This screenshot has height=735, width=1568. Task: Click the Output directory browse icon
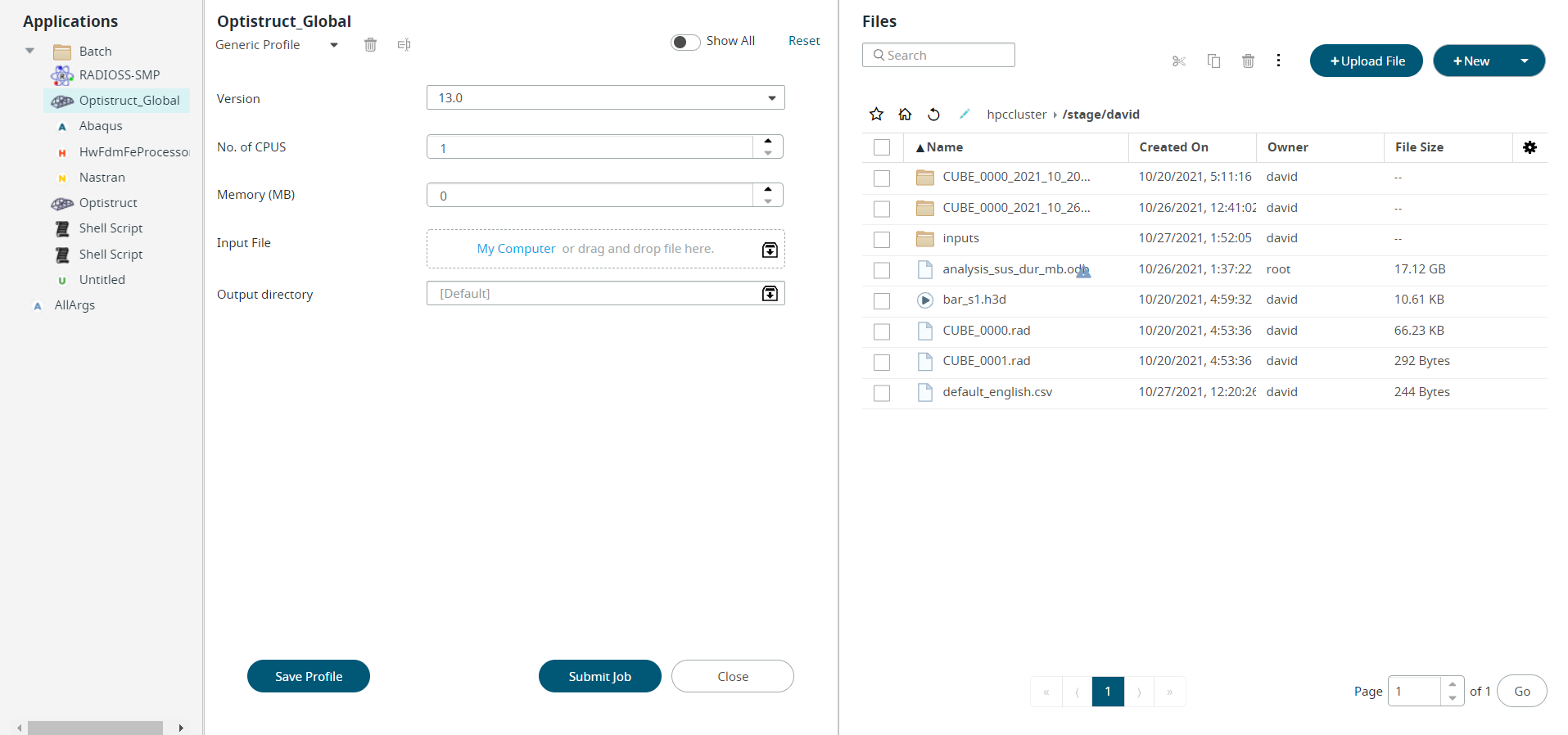[x=770, y=293]
